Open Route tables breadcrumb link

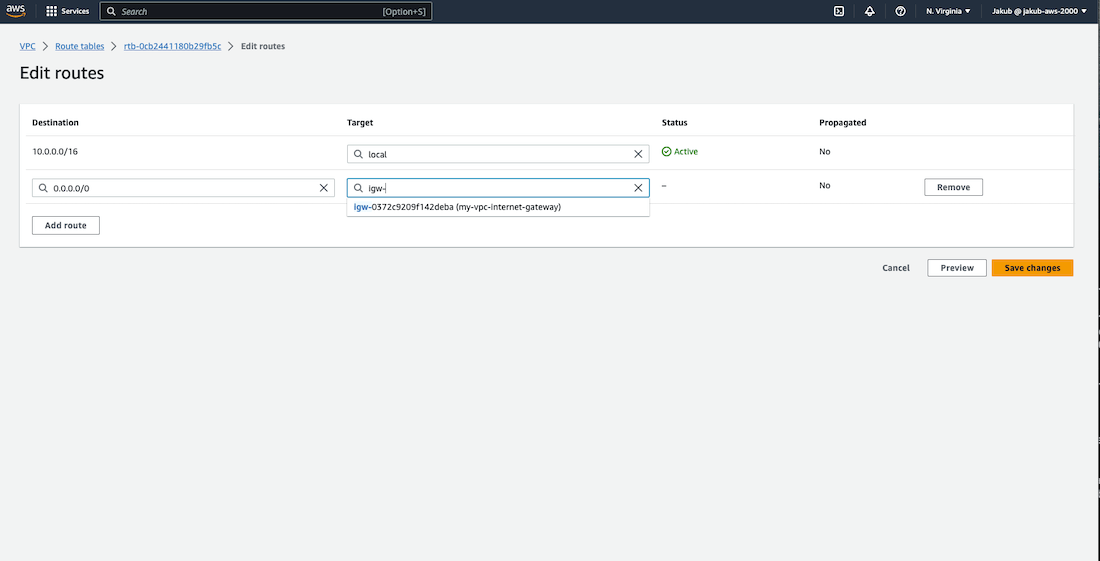(79, 46)
